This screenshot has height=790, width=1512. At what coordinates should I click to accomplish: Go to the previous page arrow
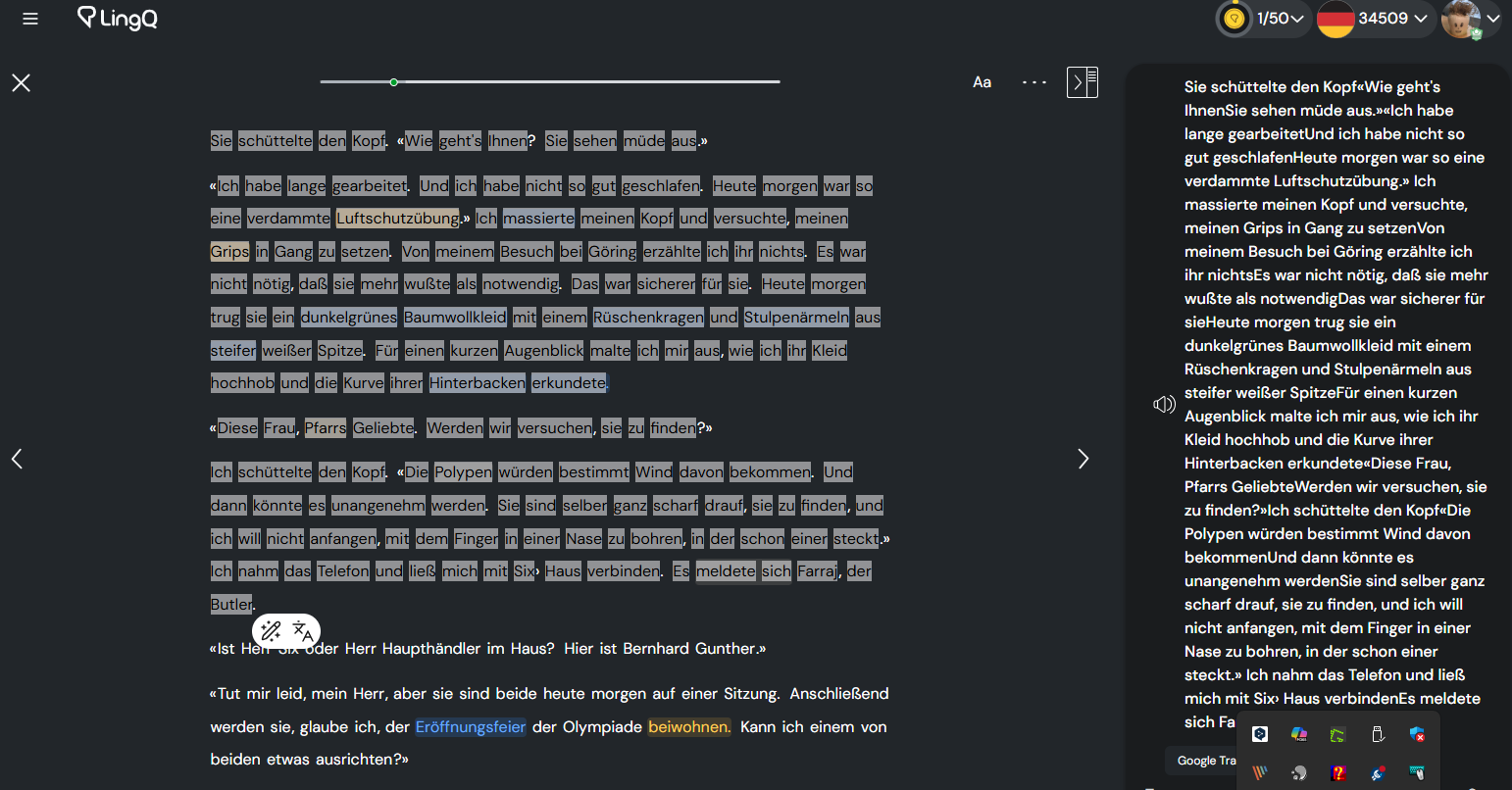point(17,459)
